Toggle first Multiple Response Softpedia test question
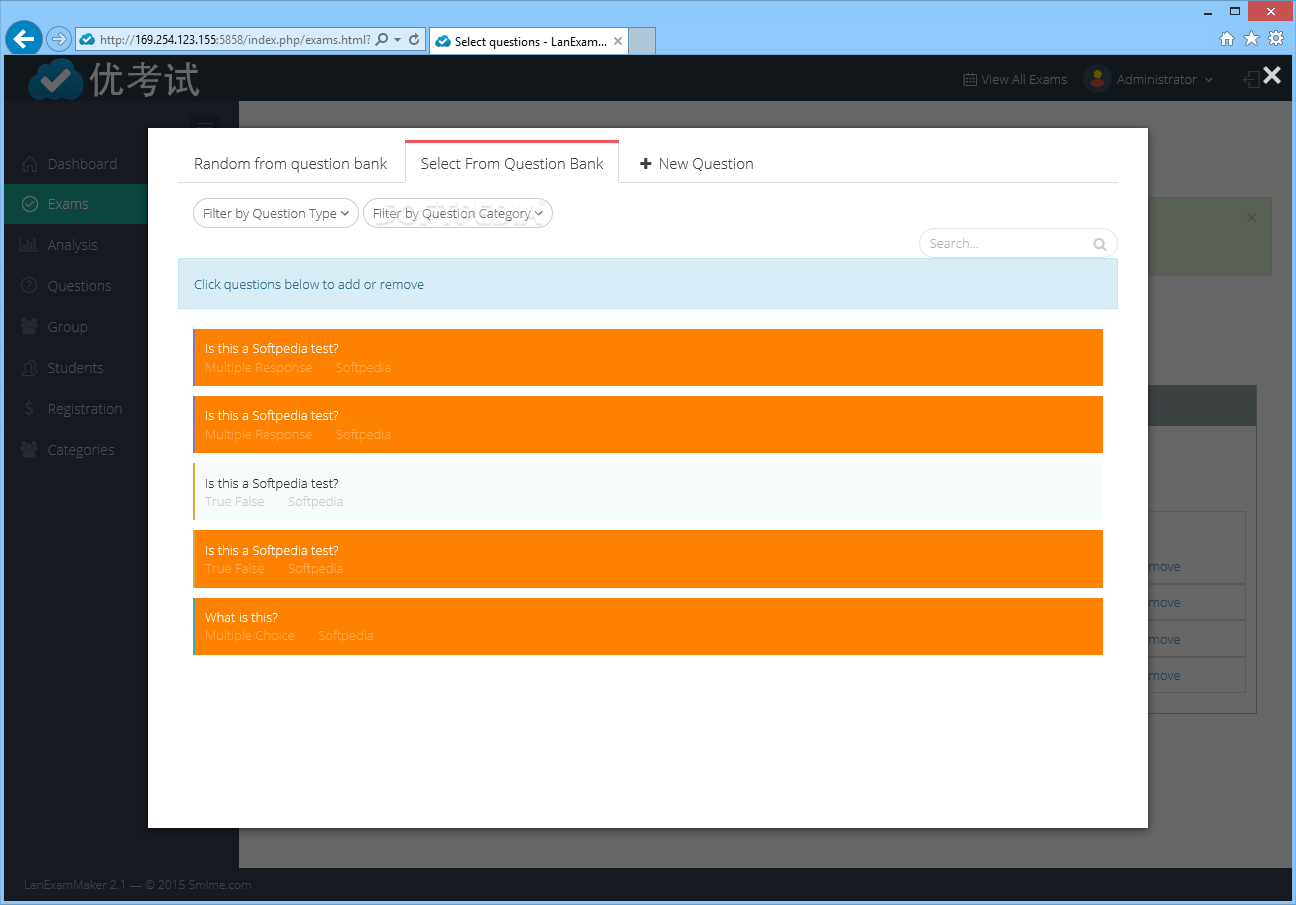Viewport: 1296px width, 905px height. [x=648, y=357]
